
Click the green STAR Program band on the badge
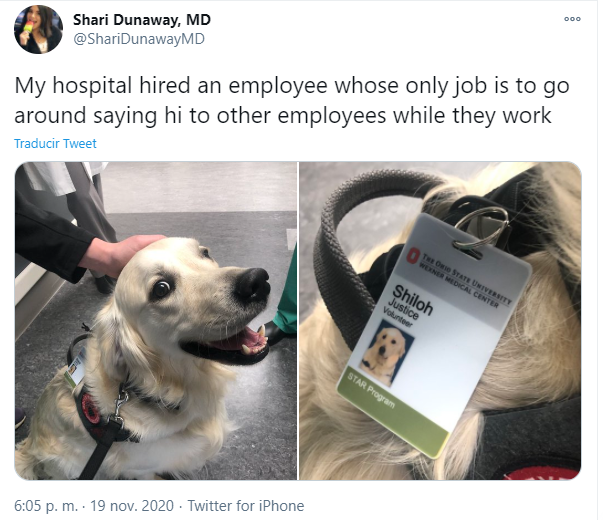(392, 410)
